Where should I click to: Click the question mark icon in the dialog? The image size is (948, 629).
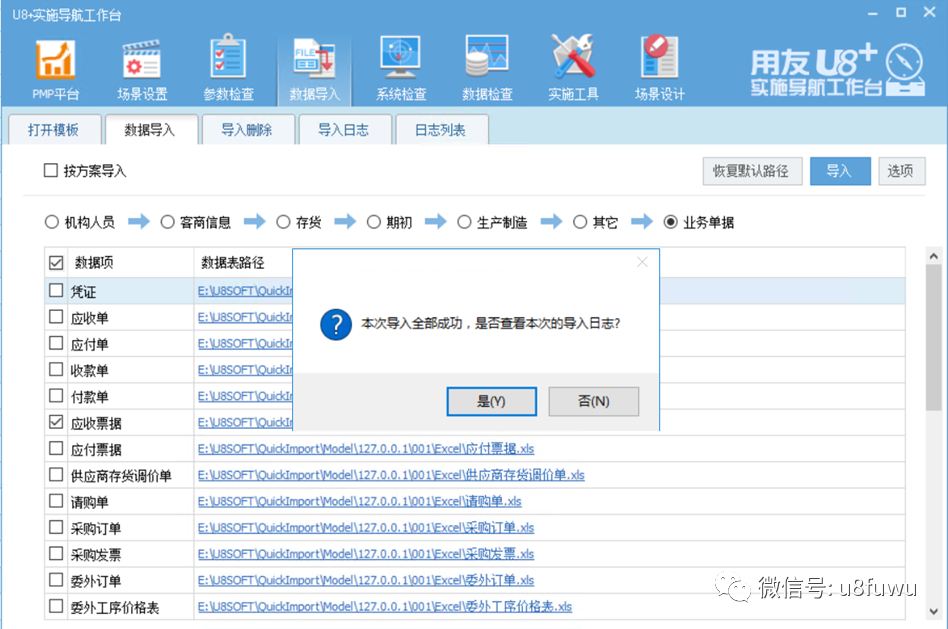coord(336,324)
